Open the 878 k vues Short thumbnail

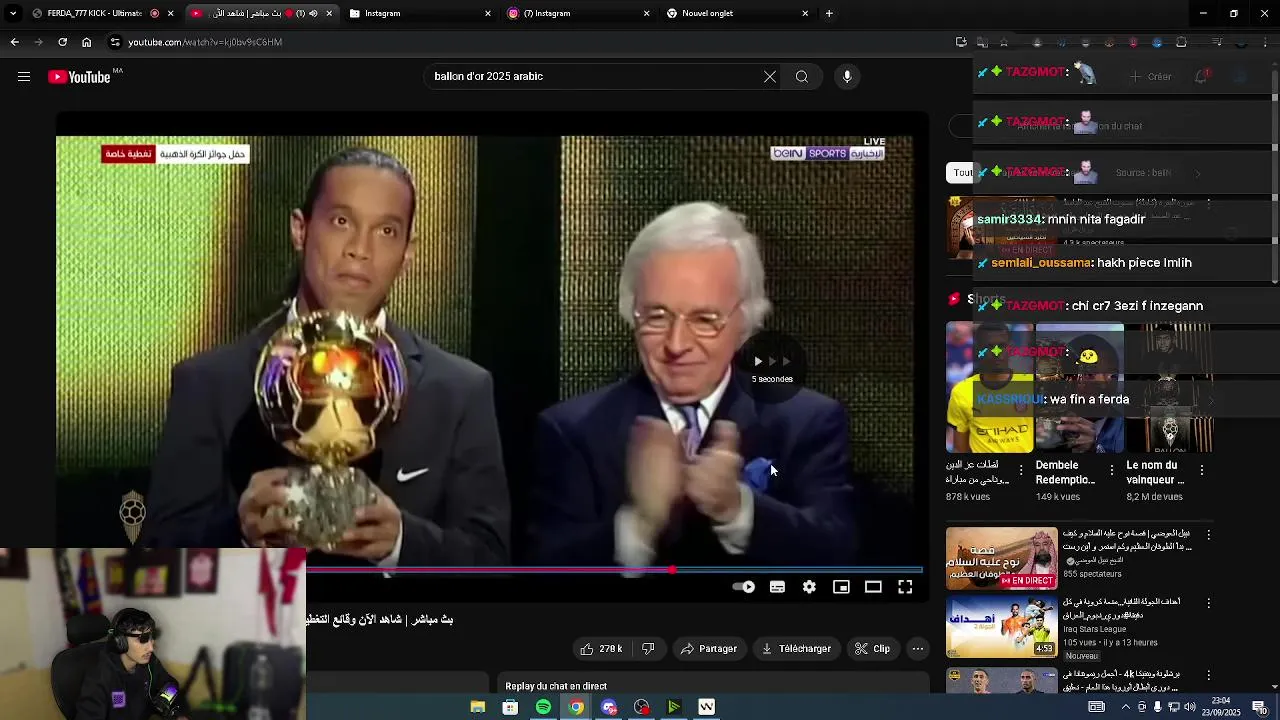click(x=990, y=388)
